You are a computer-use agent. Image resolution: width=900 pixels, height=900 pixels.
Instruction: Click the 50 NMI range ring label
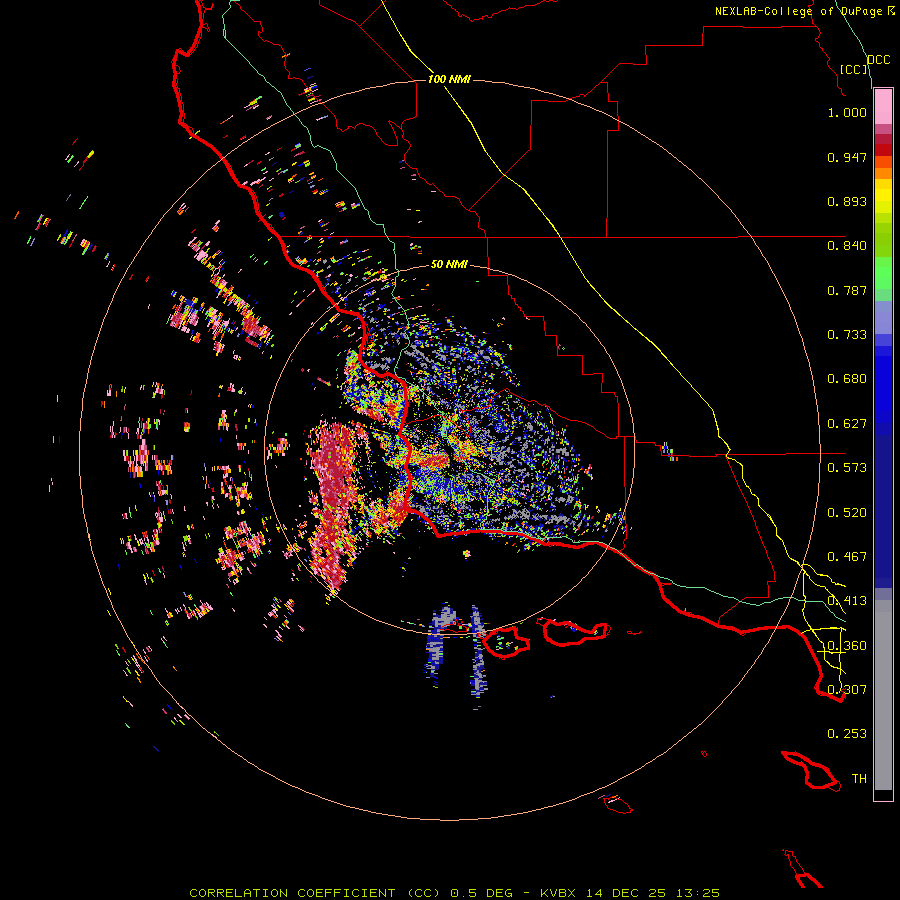tap(449, 264)
